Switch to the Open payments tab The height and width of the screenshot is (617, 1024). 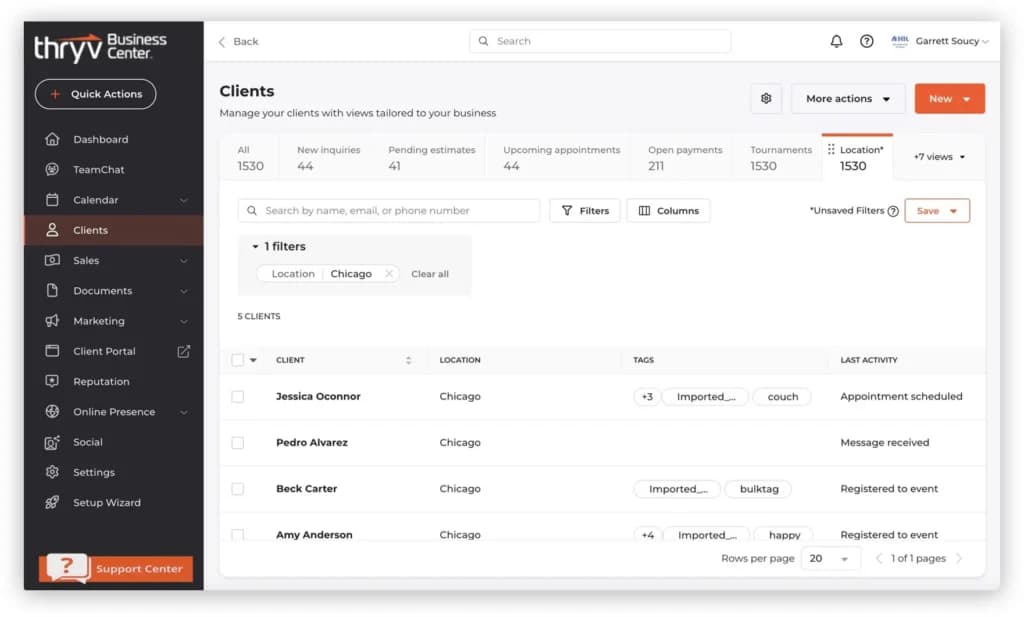[685, 158]
